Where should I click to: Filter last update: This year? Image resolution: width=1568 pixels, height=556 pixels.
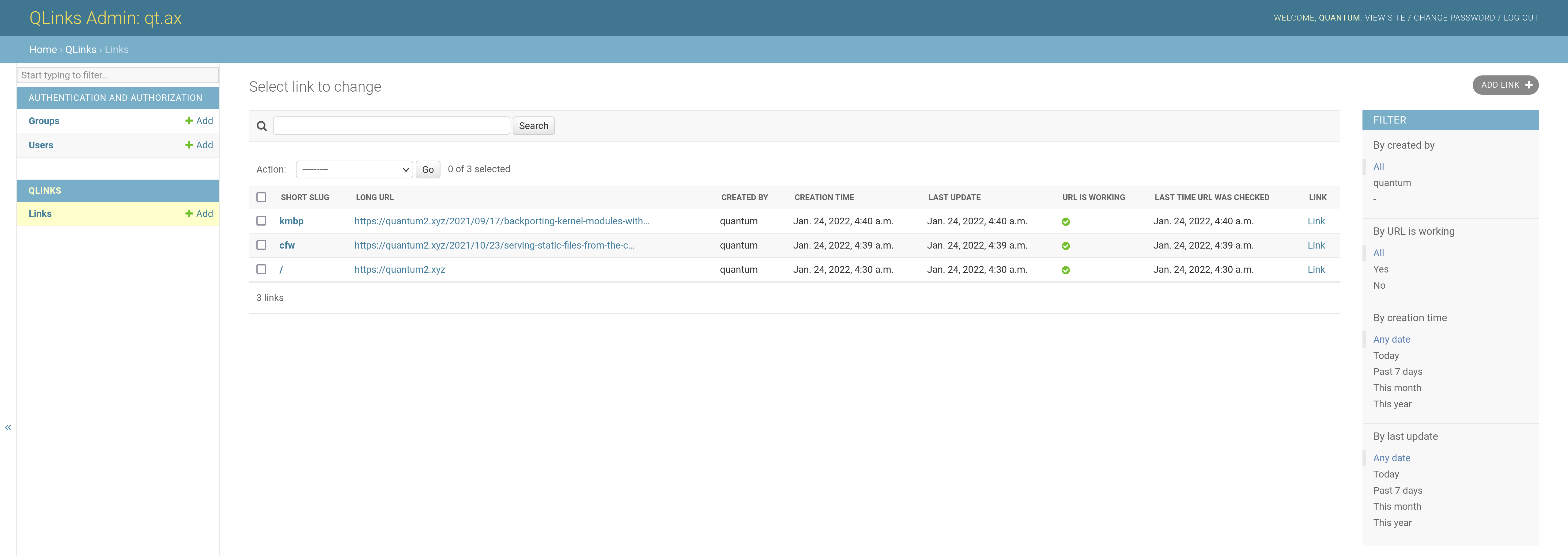pyautogui.click(x=1392, y=523)
